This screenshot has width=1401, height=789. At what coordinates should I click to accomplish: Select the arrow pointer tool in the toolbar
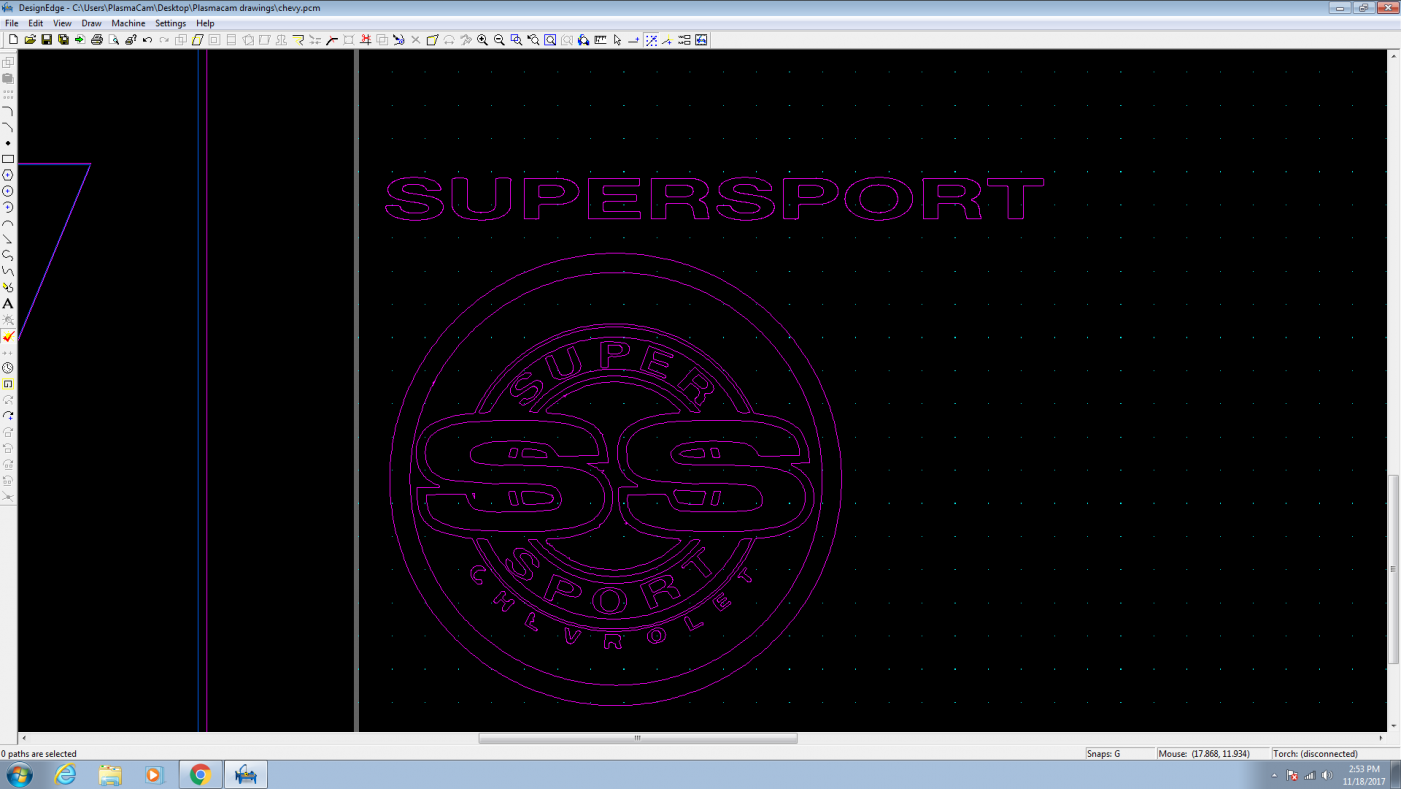[x=617, y=40]
